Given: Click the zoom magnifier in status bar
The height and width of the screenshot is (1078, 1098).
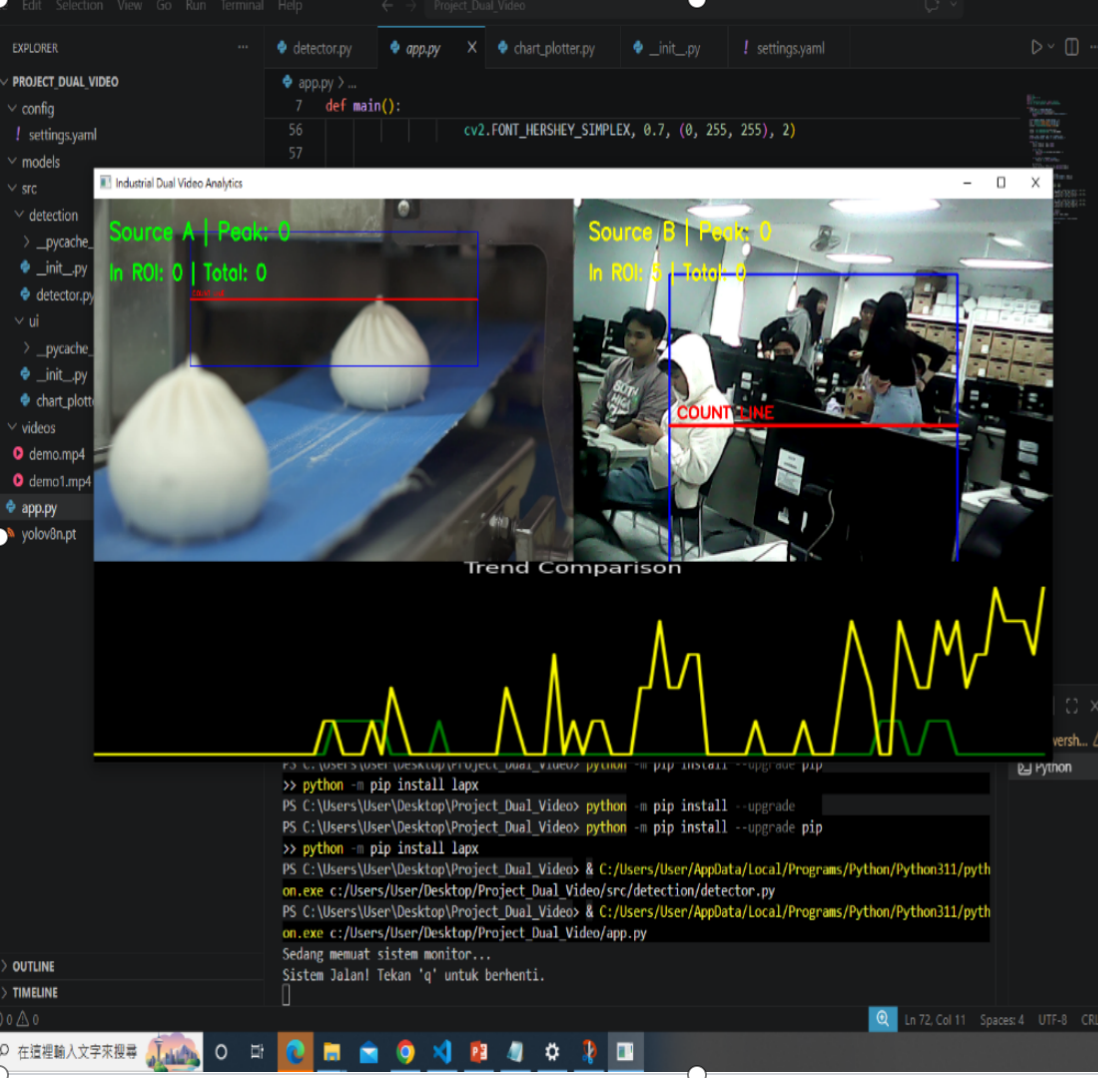Looking at the screenshot, I should (x=882, y=1019).
